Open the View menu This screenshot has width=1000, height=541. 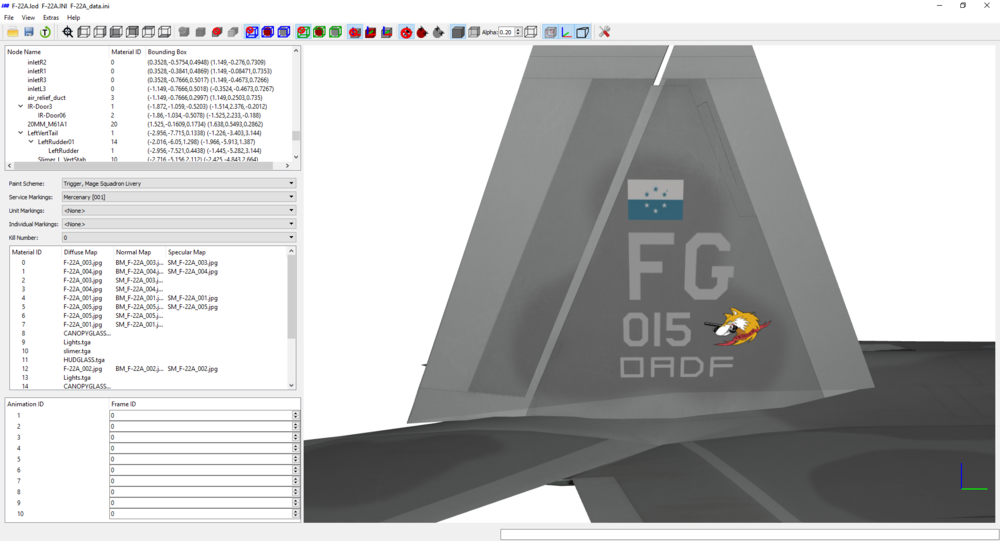[x=28, y=18]
